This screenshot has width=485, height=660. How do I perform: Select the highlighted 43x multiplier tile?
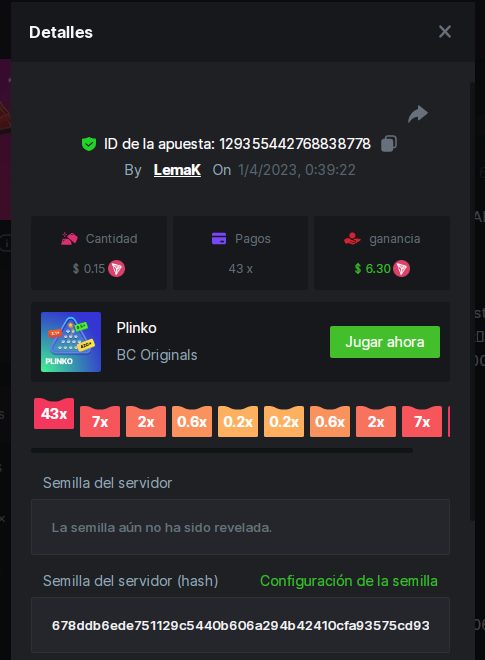[x=54, y=414]
